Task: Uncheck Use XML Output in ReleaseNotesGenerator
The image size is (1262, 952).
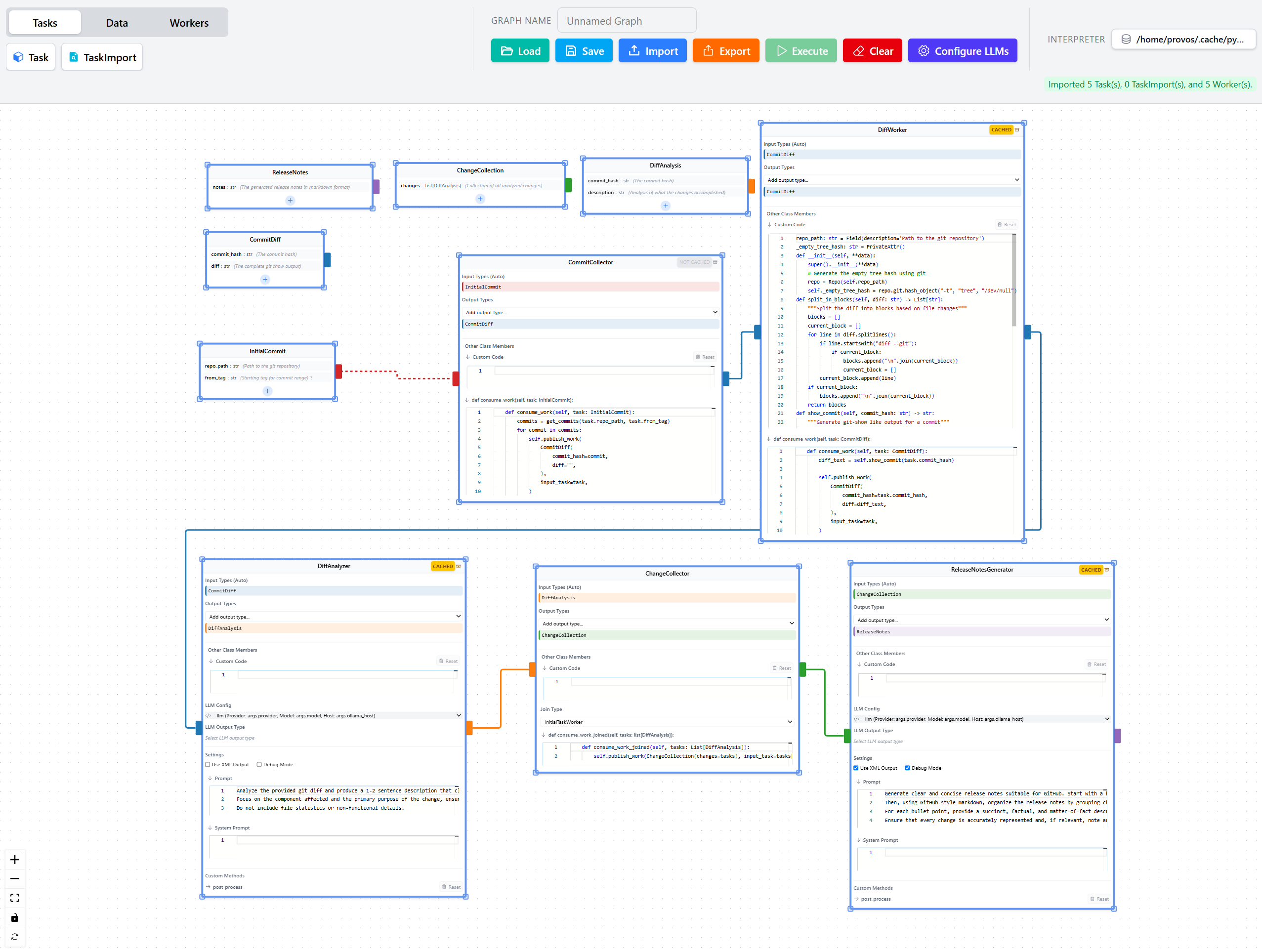Action: tap(856, 769)
